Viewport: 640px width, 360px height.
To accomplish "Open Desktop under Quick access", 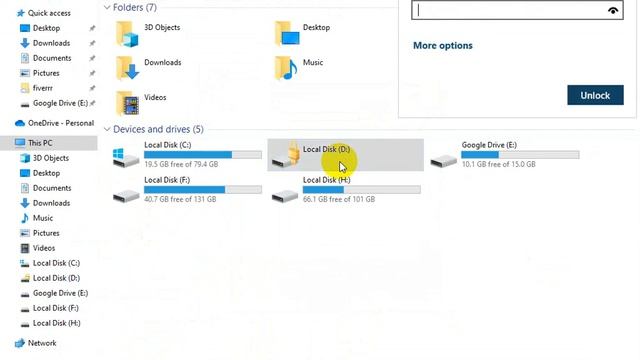I will point(46,28).
